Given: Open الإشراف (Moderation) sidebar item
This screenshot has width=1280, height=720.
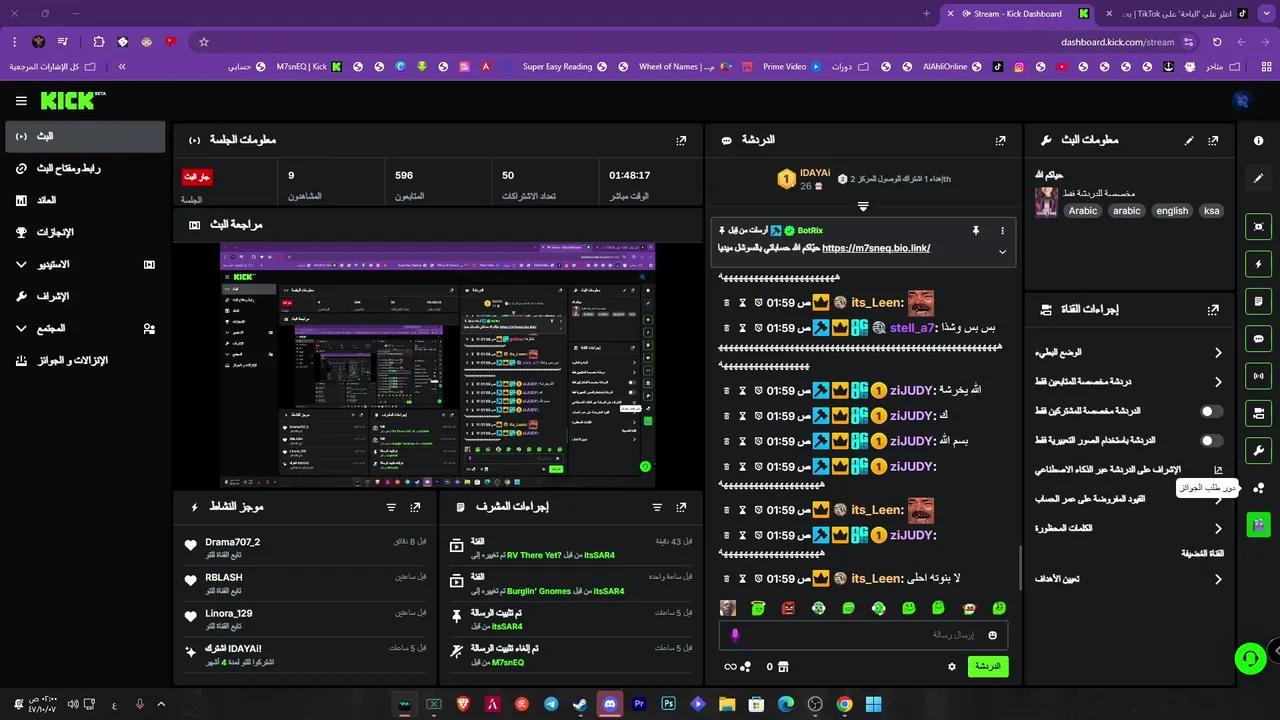Looking at the screenshot, I should coord(84,296).
